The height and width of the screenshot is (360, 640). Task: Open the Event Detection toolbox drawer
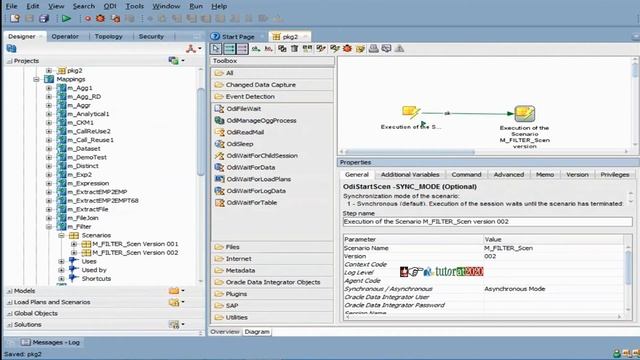click(x=272, y=97)
